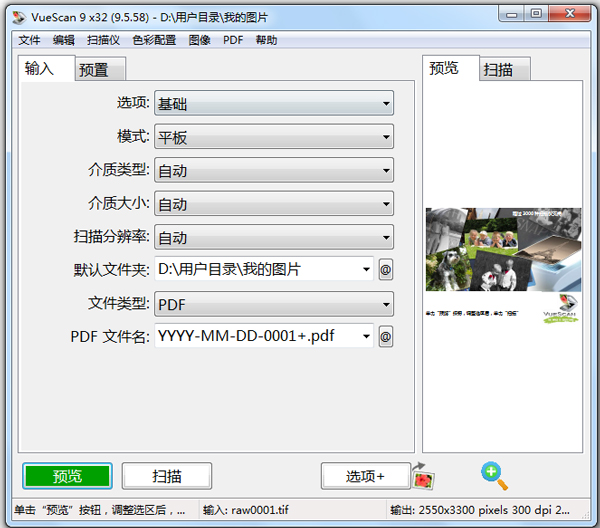Click the @ button next to PDF 文件名
This screenshot has width=600, height=528.
coord(386,337)
